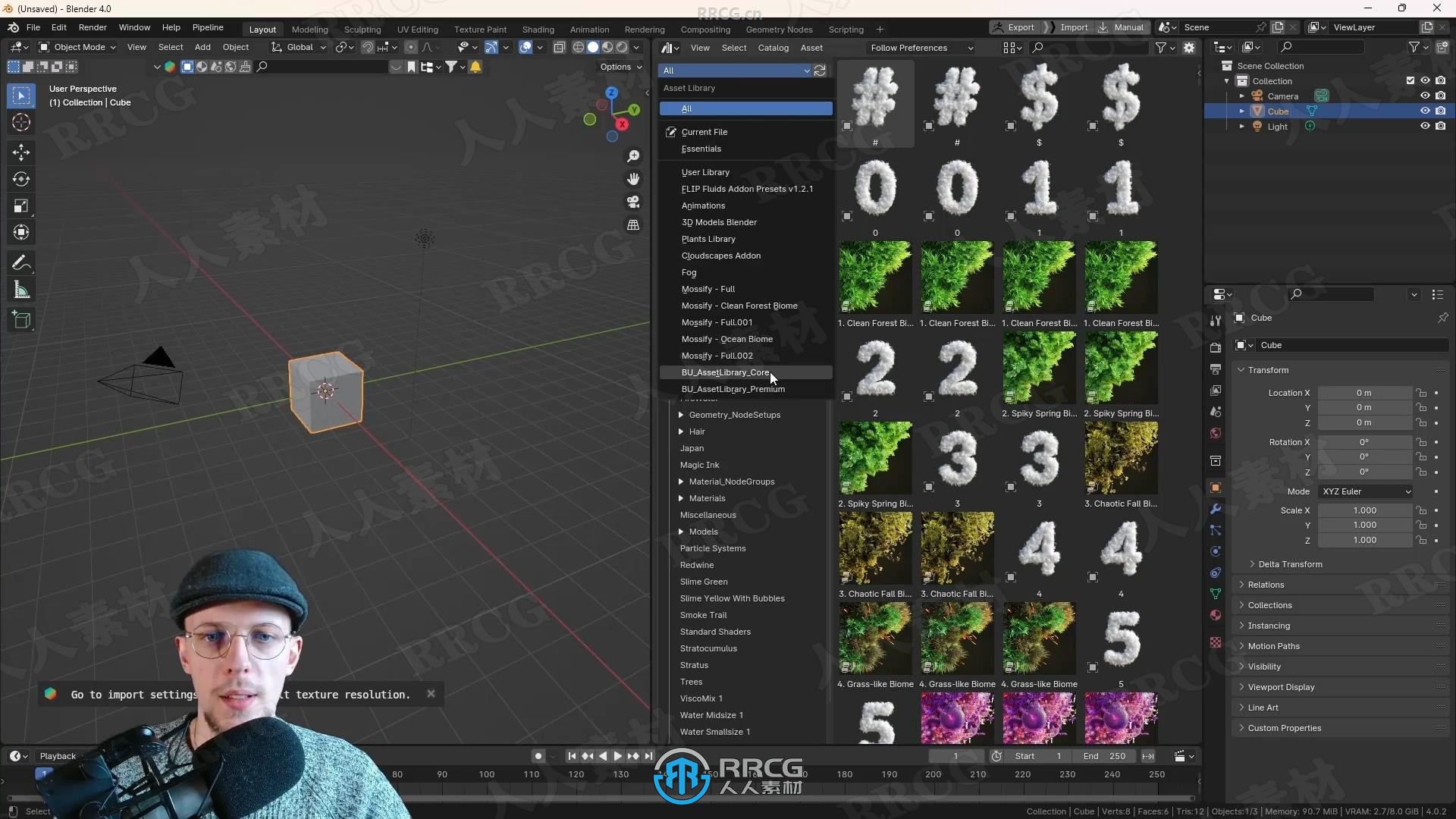1456x819 pixels.
Task: Select the Move tool
Action: click(x=21, y=152)
